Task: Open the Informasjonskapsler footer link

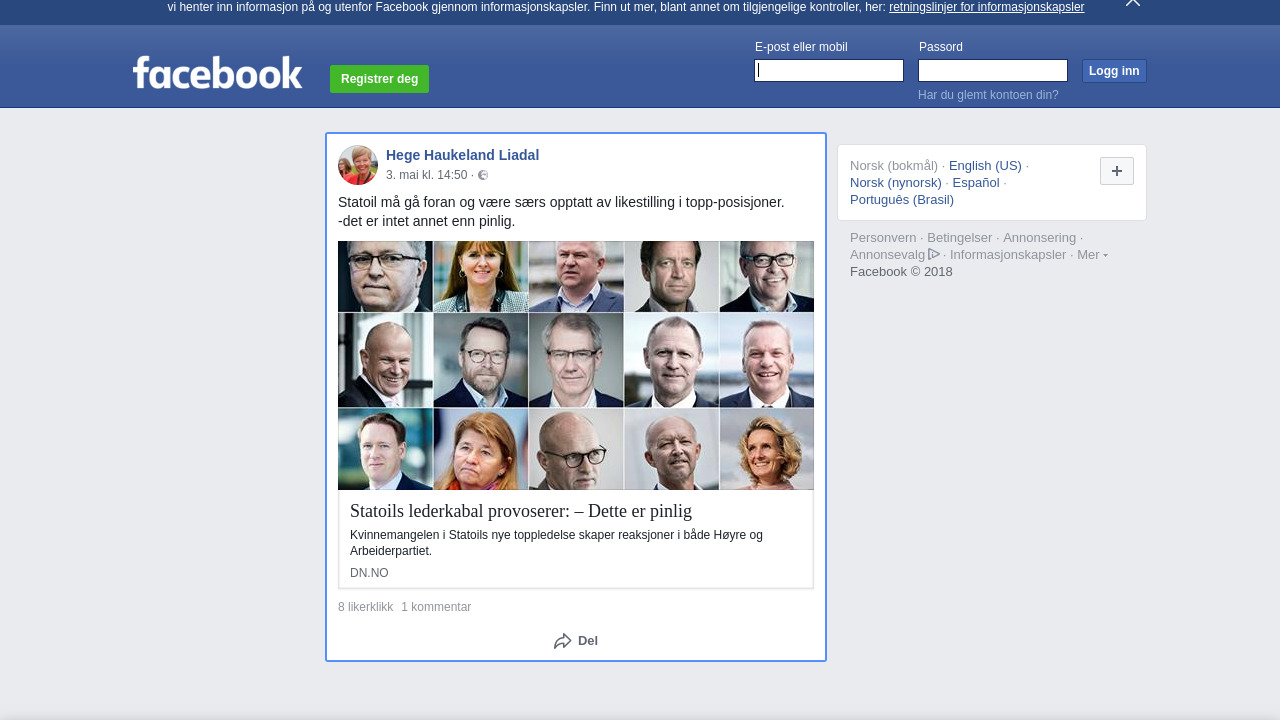Action: click(1008, 255)
